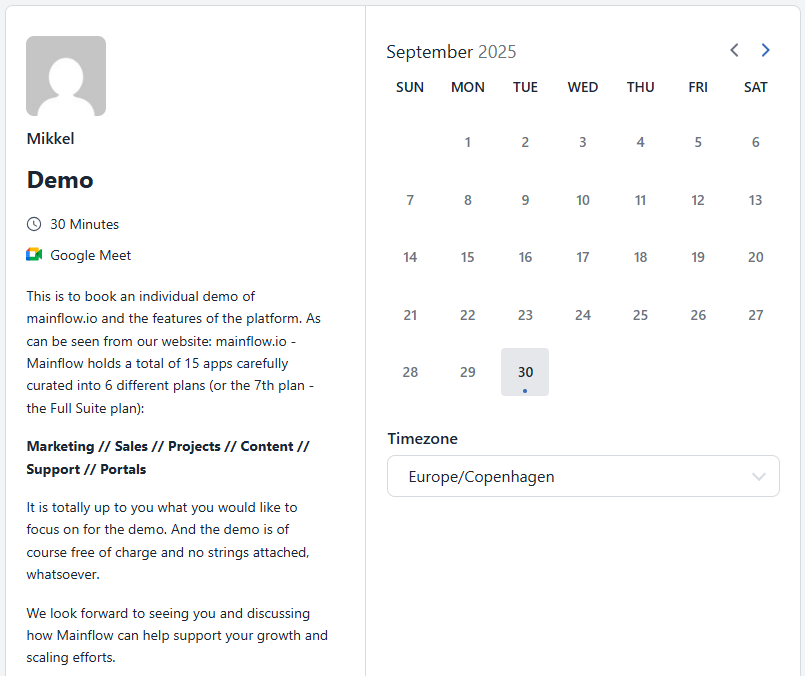Pick September 24 on calendar
Image resolution: width=805 pixels, height=676 pixels.
[x=583, y=315]
